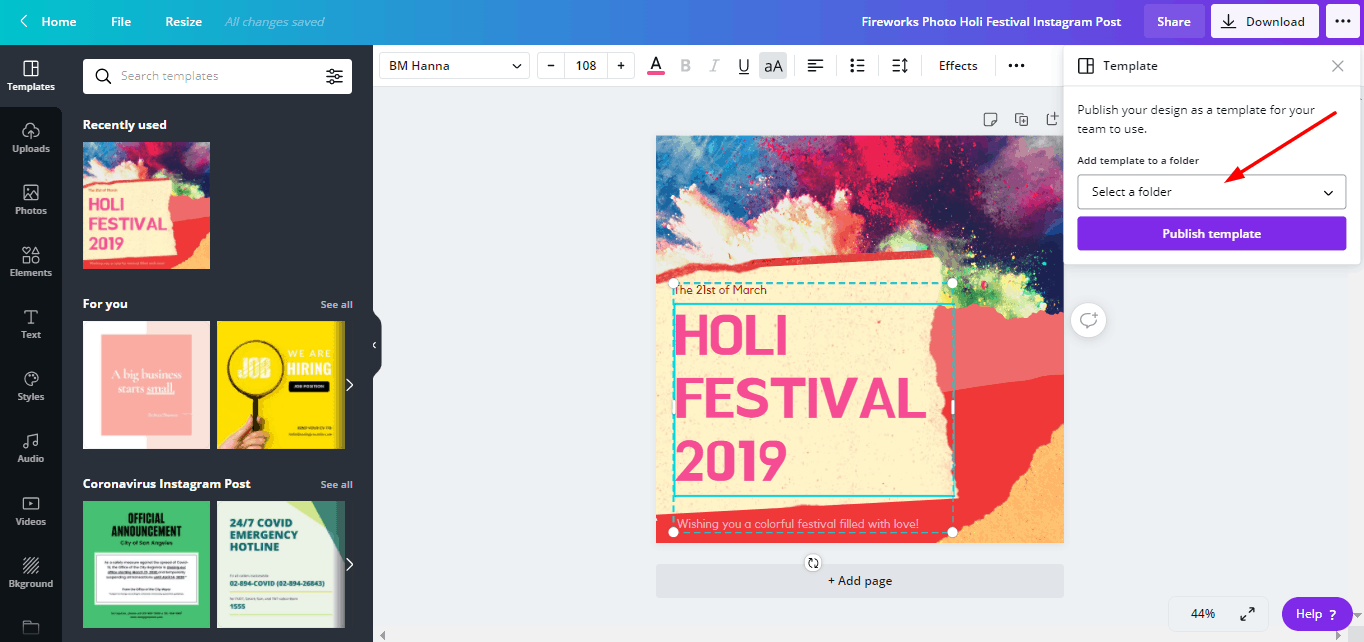Open the Styles sidebar panel

coord(31,386)
